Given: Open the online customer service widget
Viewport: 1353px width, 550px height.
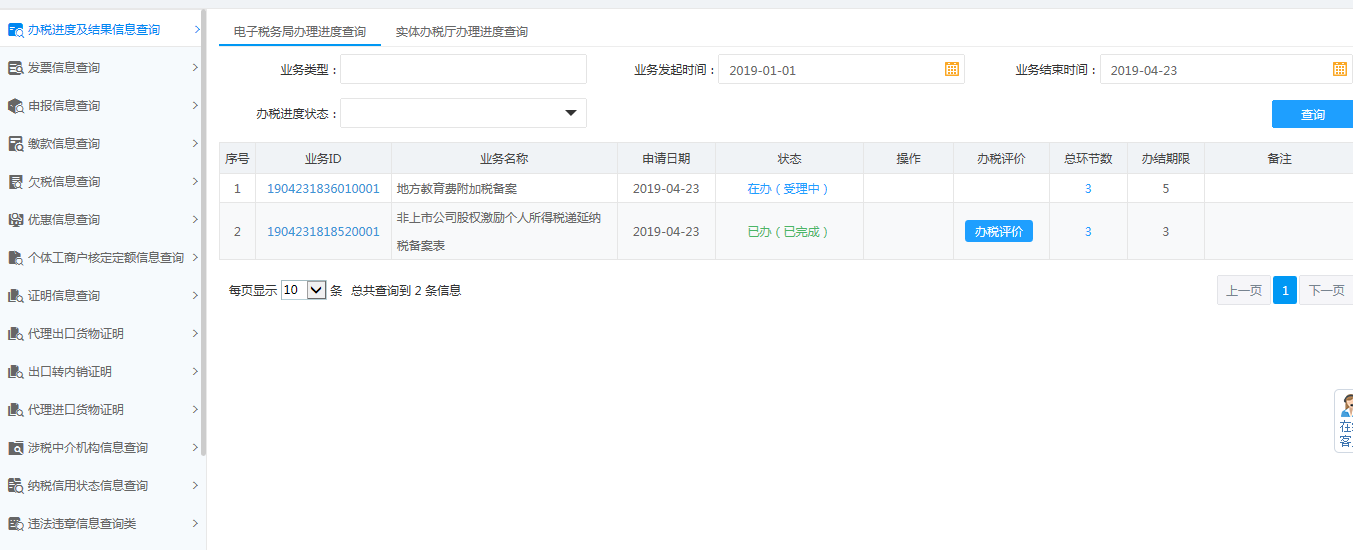Looking at the screenshot, I should pos(1345,421).
